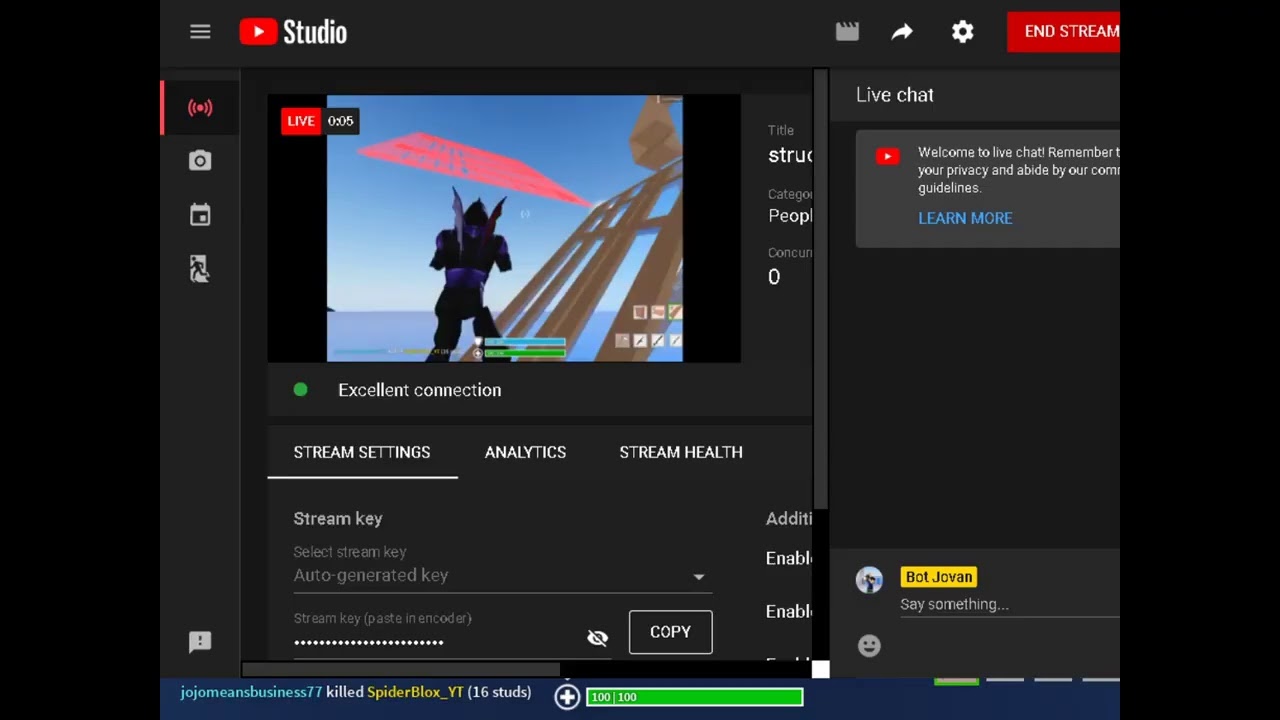Click the 'SpiderBlox_YT' name in kill feed
The width and height of the screenshot is (1280, 720).
coord(415,692)
